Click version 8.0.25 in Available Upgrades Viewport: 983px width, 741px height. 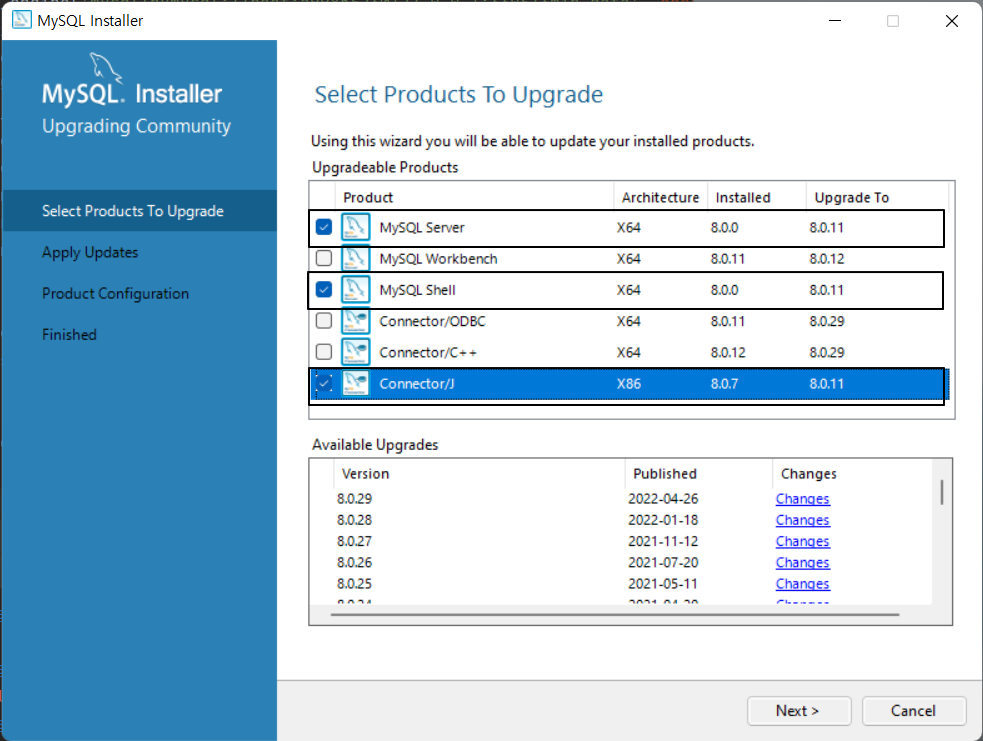click(x=354, y=584)
